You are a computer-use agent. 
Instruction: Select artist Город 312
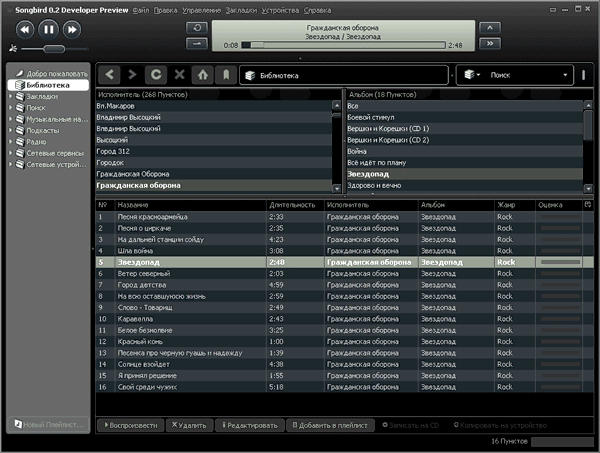[x=214, y=151]
